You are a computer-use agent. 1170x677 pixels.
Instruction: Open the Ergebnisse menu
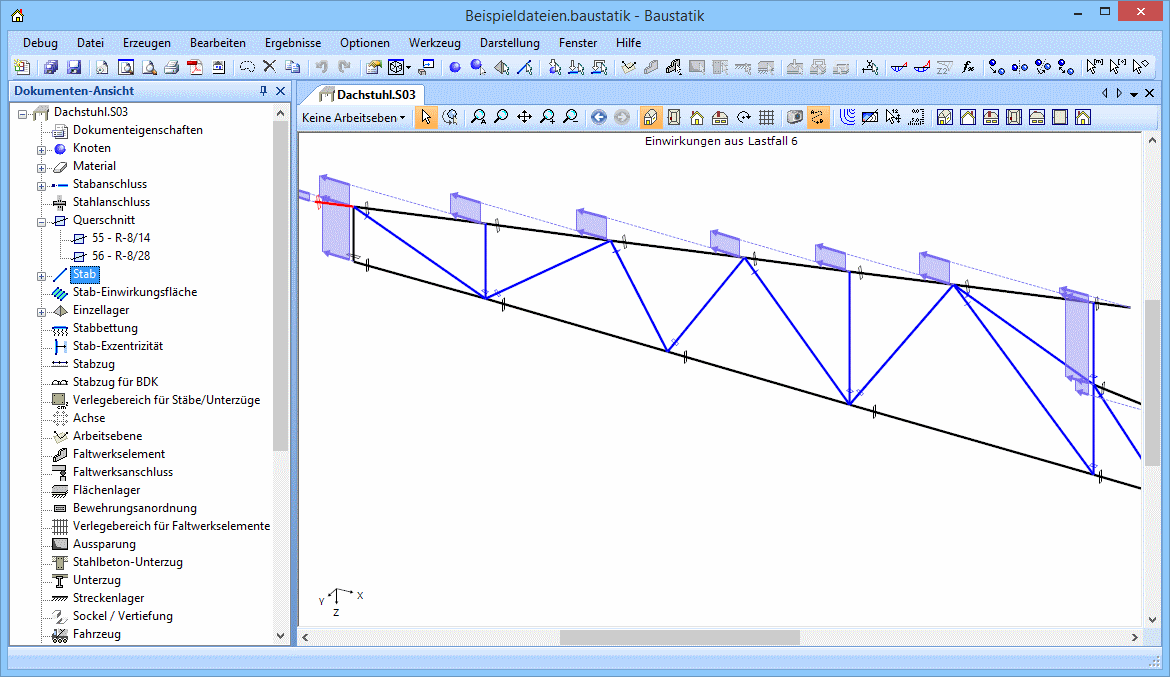coord(293,43)
